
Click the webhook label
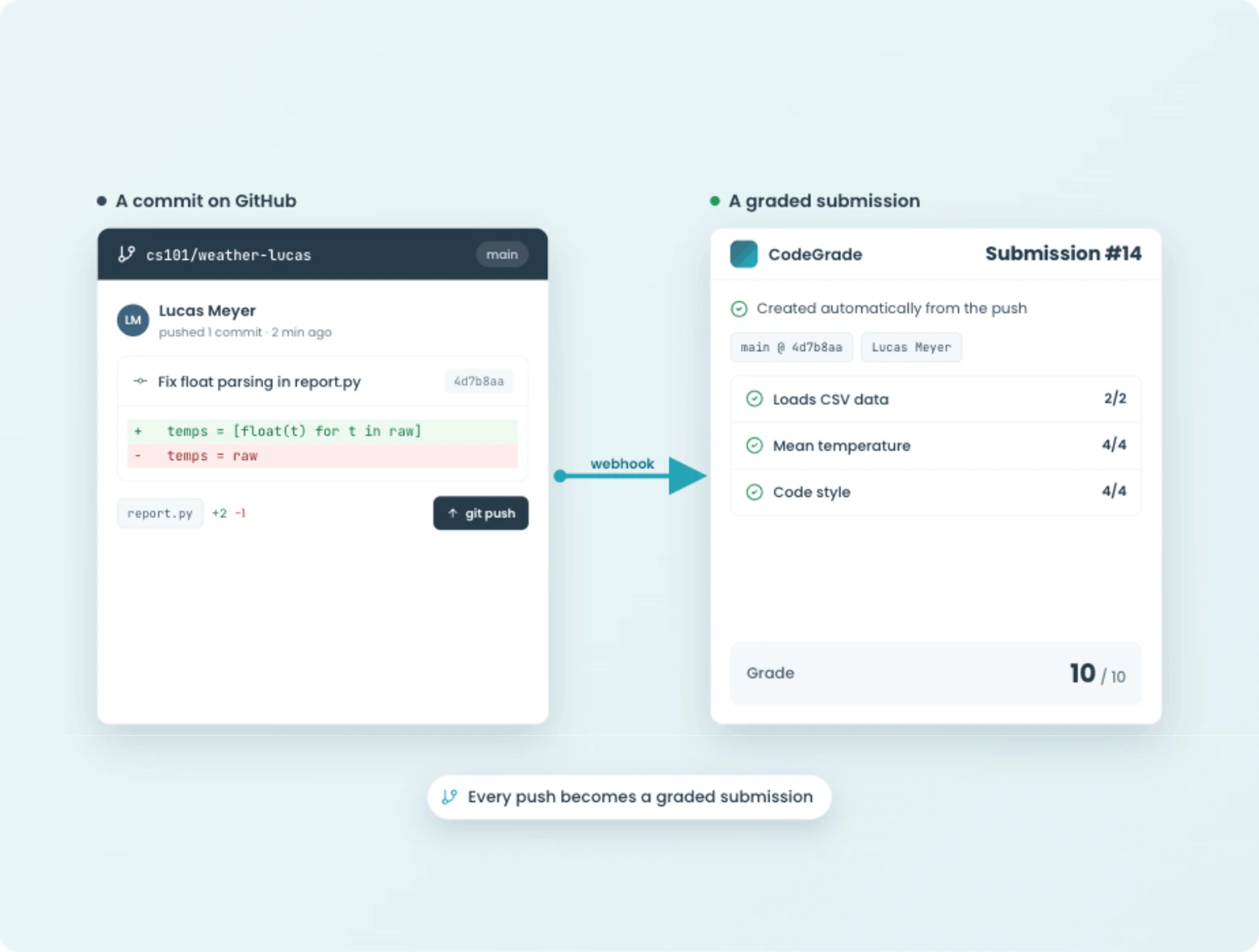[622, 464]
